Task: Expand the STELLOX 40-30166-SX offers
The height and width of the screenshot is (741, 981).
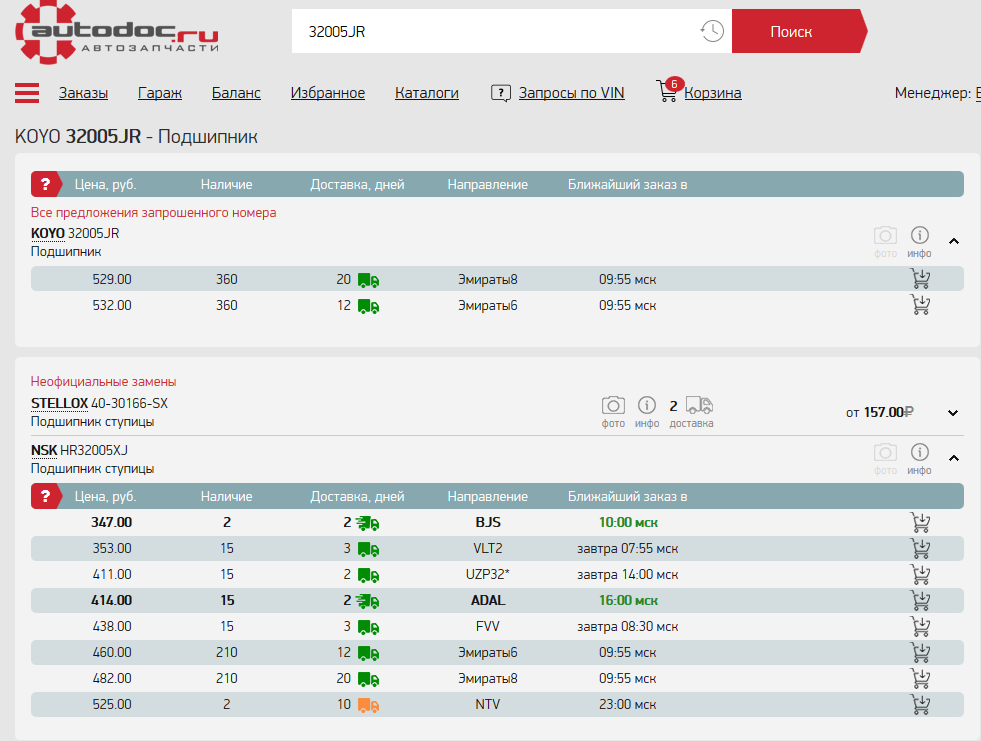Action: click(x=953, y=413)
